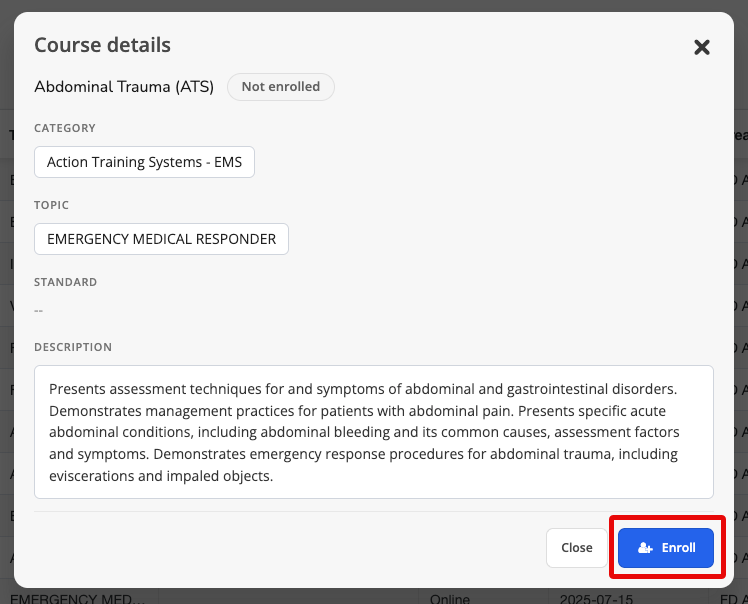Select the EMERGENCY MEDICAL RESPONDER topic chip
This screenshot has height=604, width=748.
161,239
